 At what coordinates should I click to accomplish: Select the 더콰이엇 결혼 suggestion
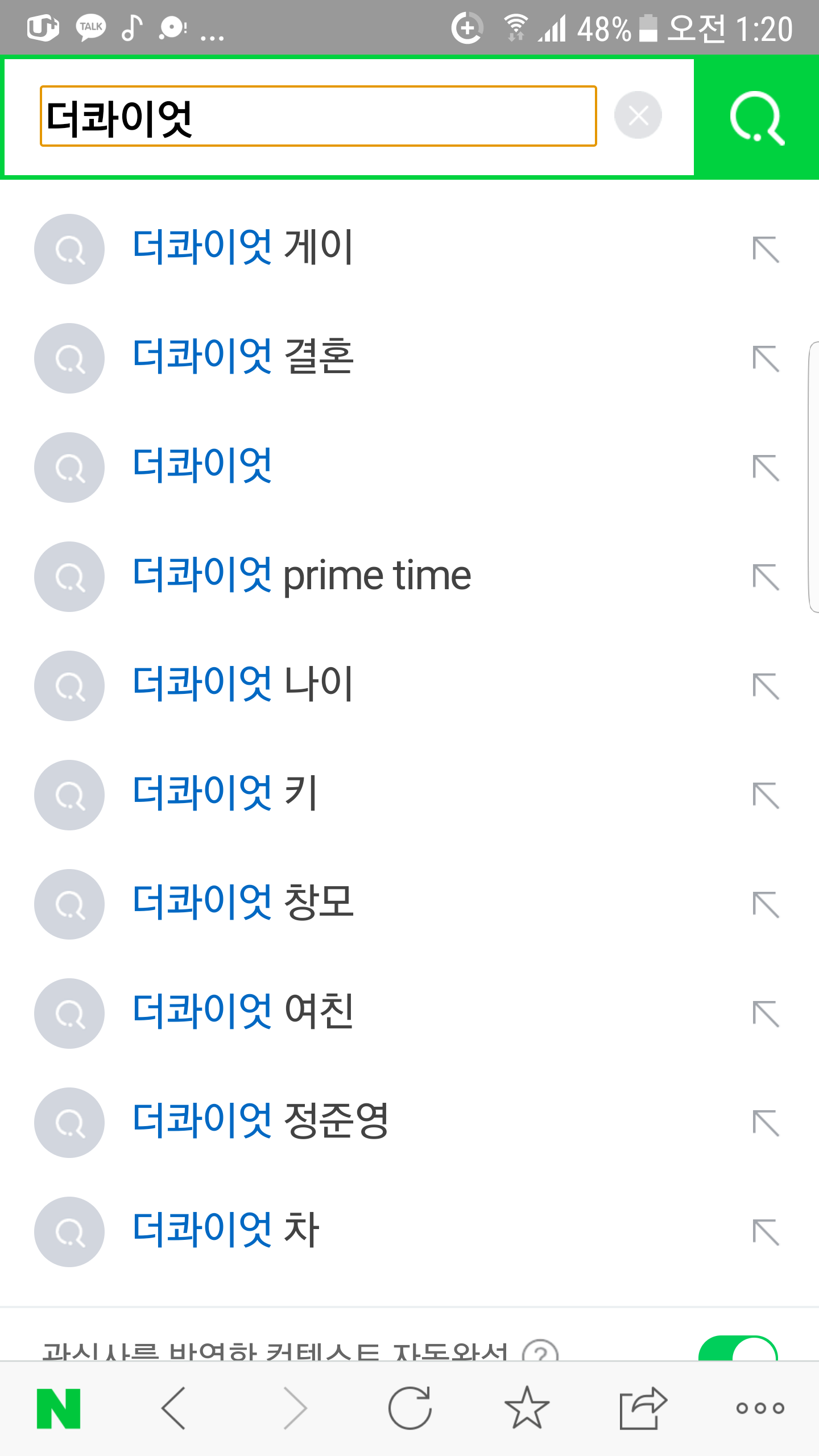tap(243, 358)
